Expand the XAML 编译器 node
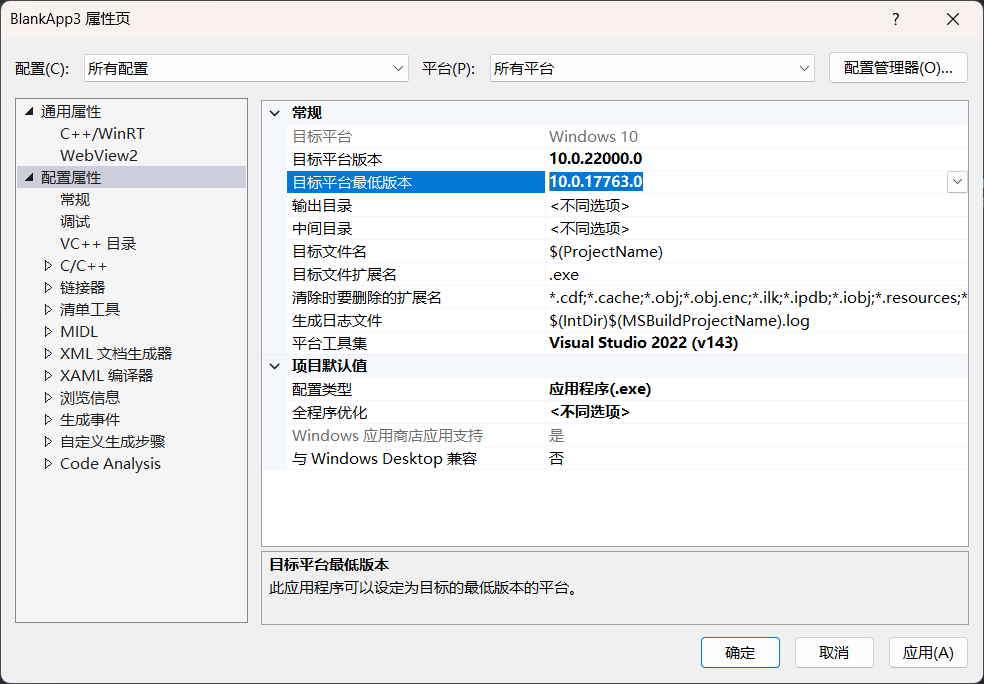Image resolution: width=984 pixels, height=684 pixels. pos(48,376)
